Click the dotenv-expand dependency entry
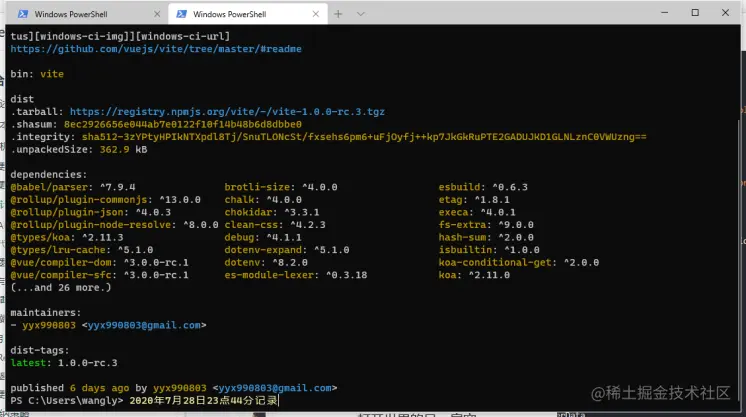This screenshot has height=417, width=746. [x=287, y=250]
